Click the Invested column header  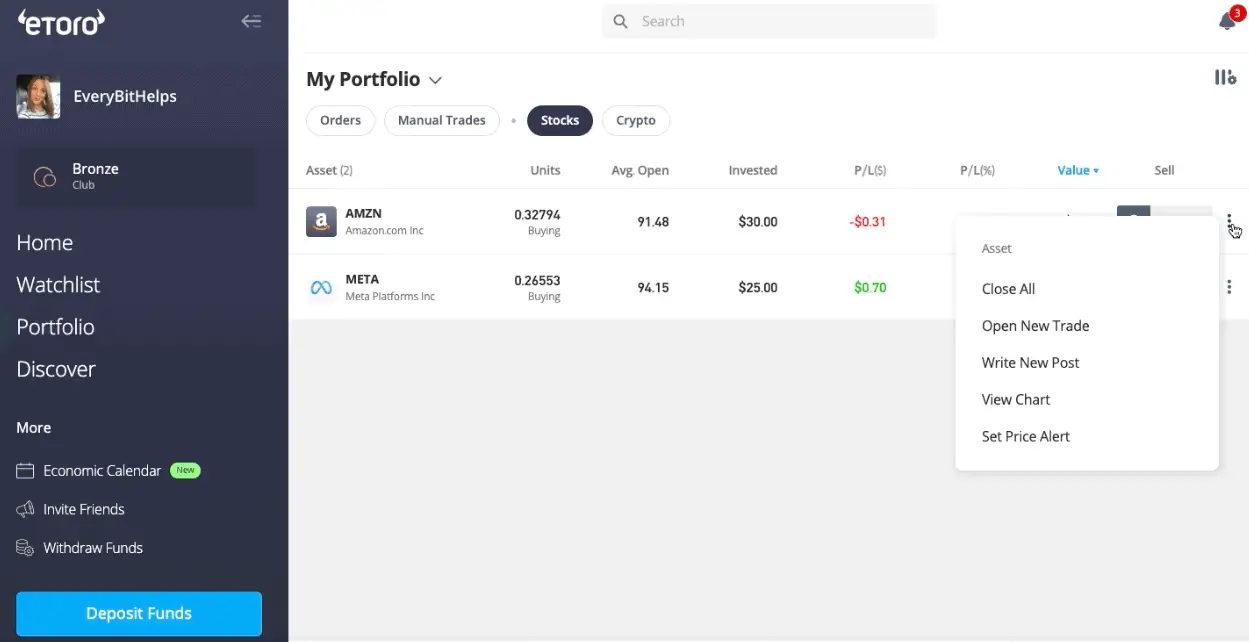point(753,170)
